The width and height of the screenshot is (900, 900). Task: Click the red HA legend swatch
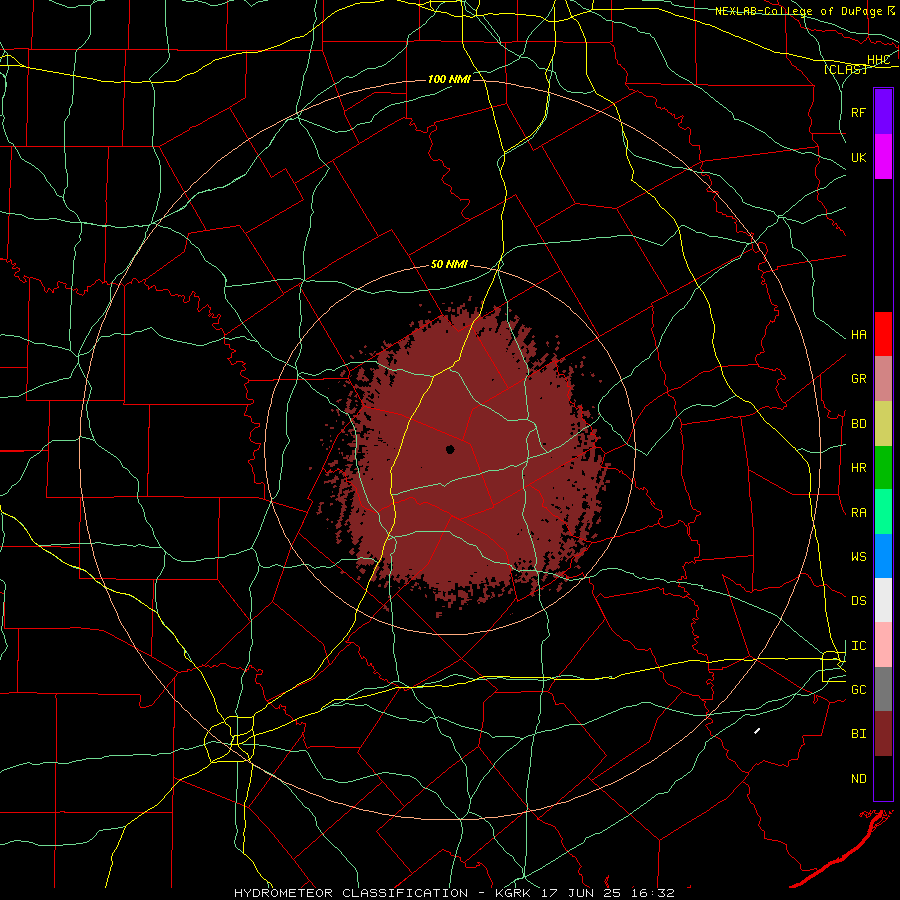[x=883, y=334]
